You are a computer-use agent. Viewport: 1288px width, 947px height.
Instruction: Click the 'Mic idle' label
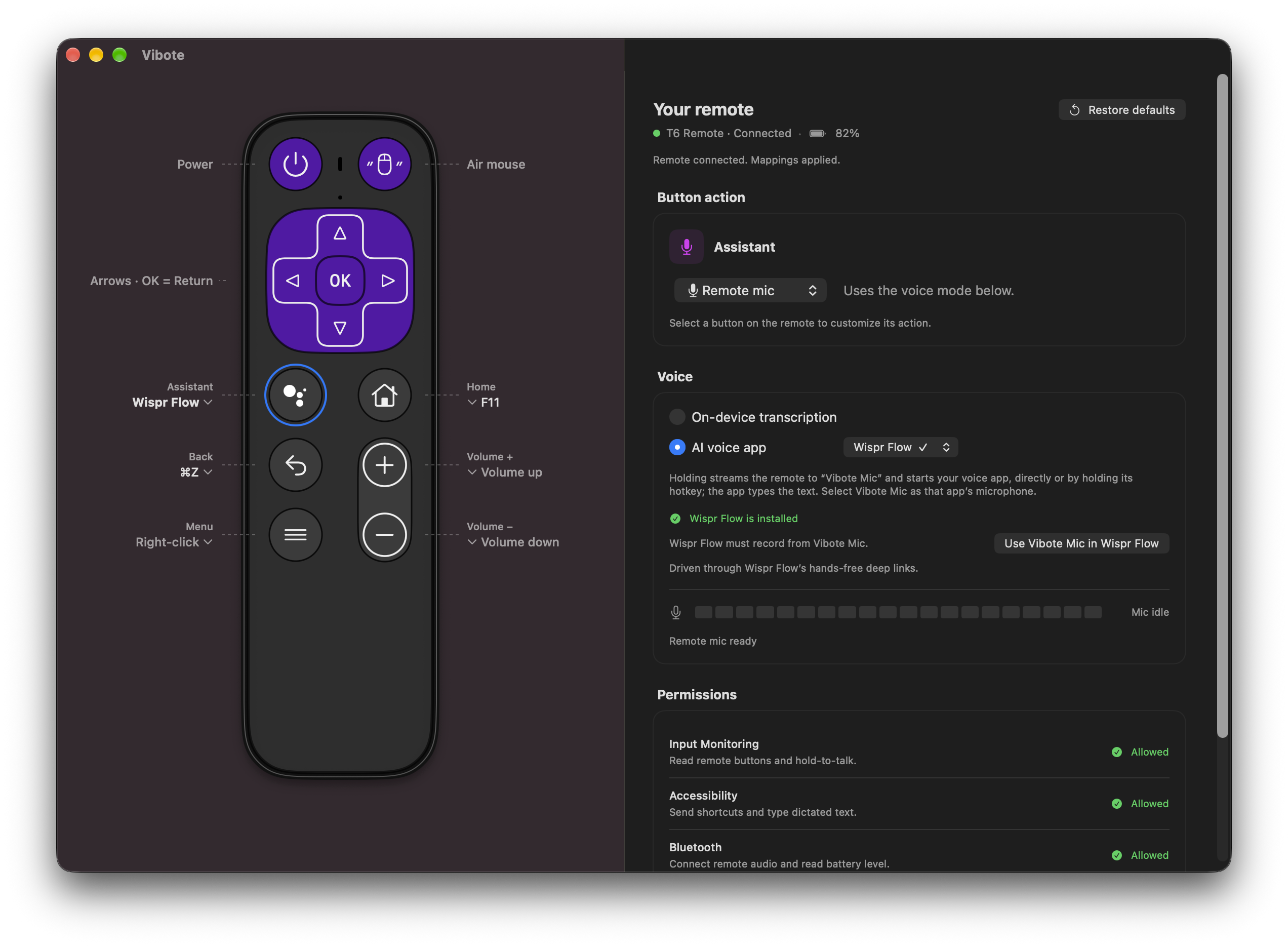tap(1150, 612)
